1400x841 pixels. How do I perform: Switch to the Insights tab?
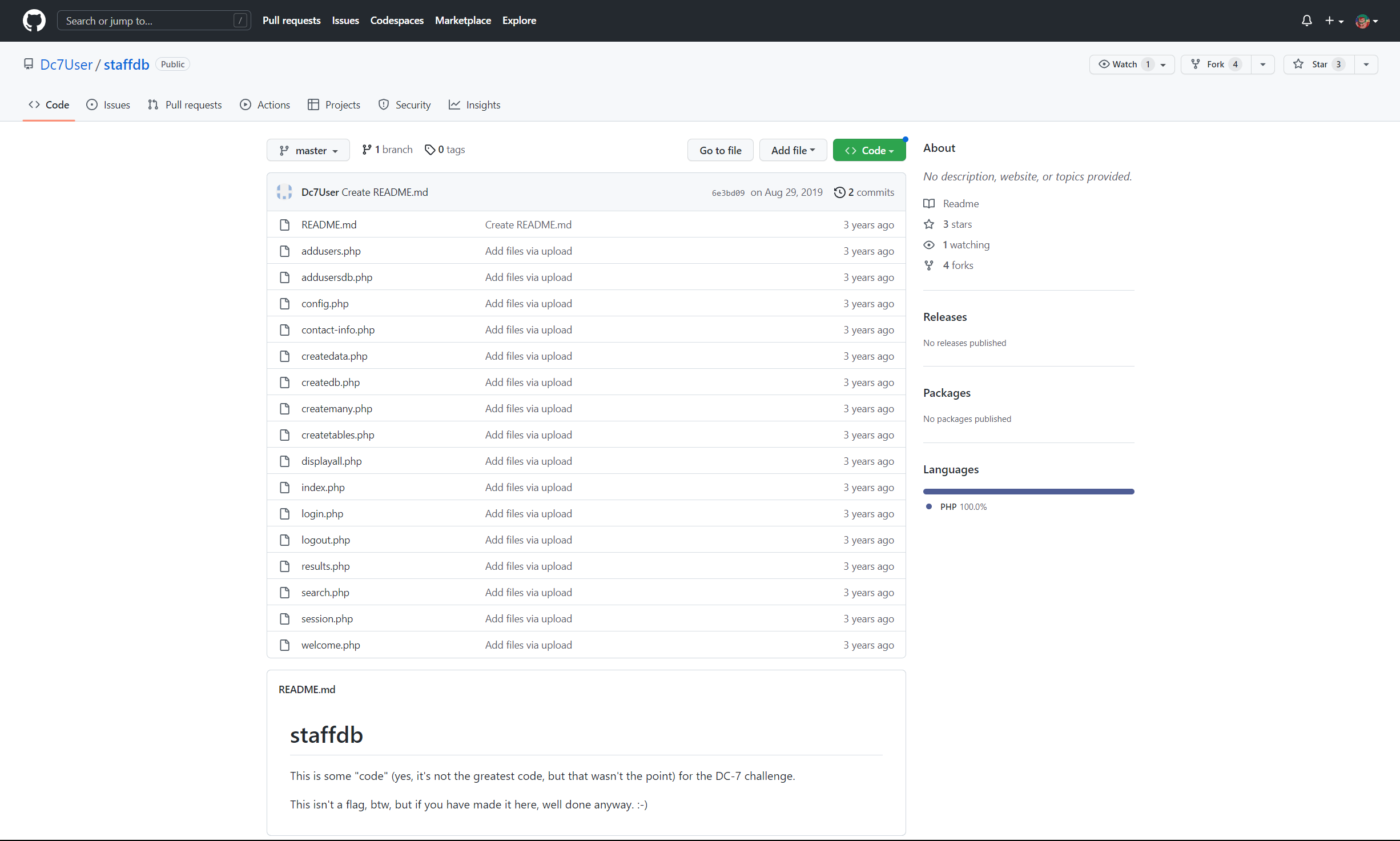coord(474,104)
